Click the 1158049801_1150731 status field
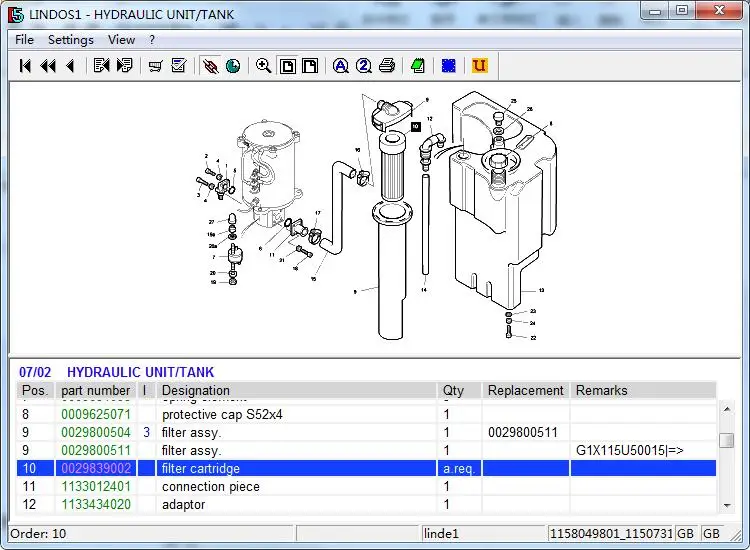Viewport: 750px width, 550px height. [x=611, y=533]
